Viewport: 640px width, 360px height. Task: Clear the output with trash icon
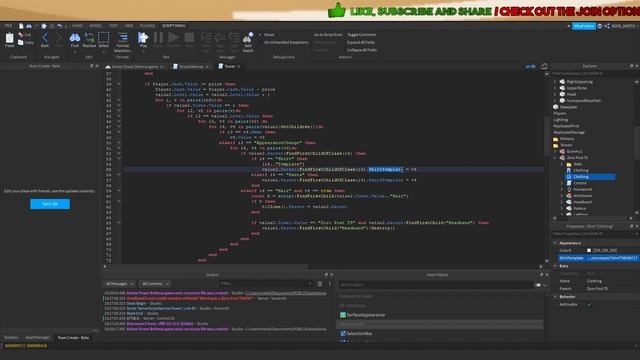tap(320, 284)
